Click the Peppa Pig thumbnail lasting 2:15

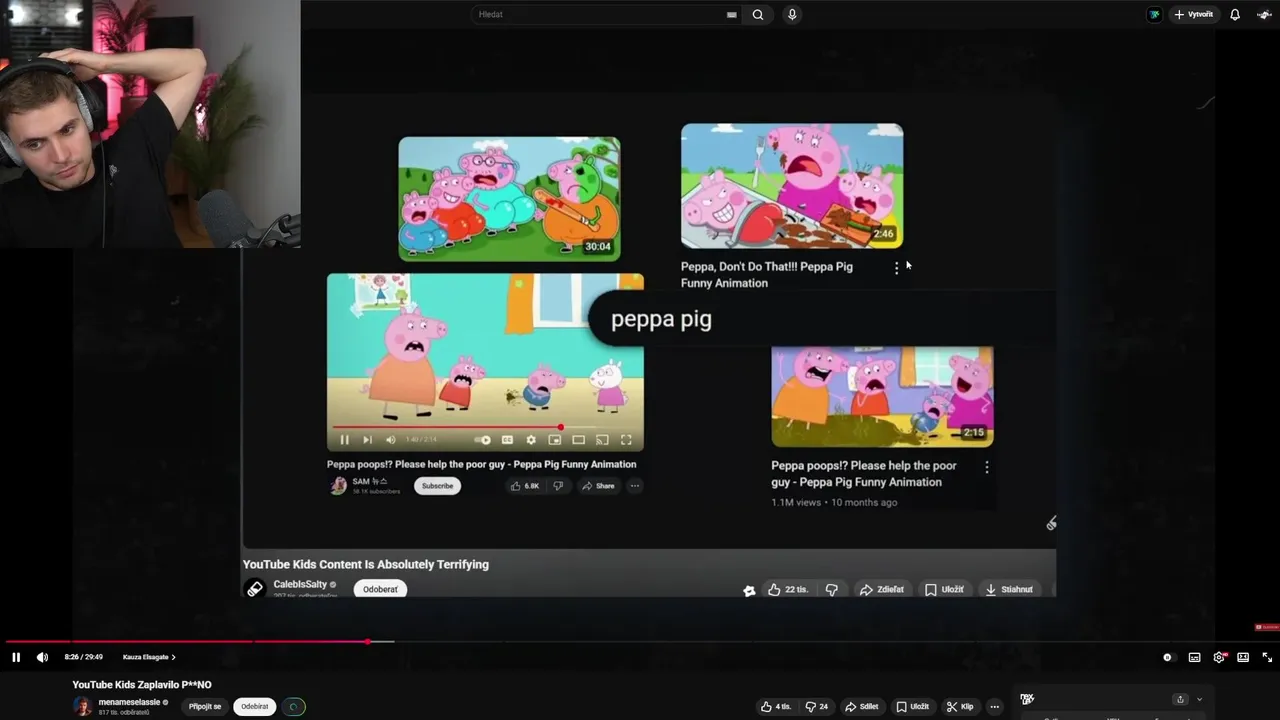[882, 396]
